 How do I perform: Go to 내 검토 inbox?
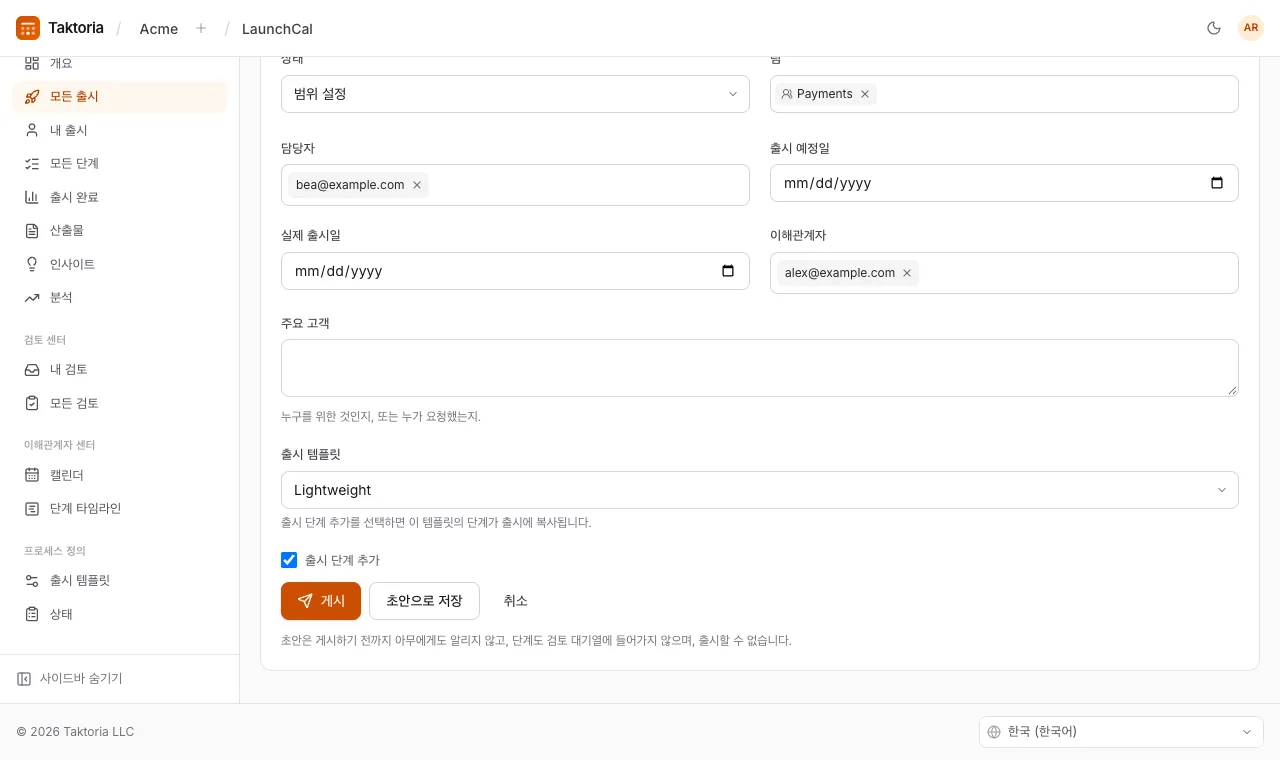[x=120, y=369]
